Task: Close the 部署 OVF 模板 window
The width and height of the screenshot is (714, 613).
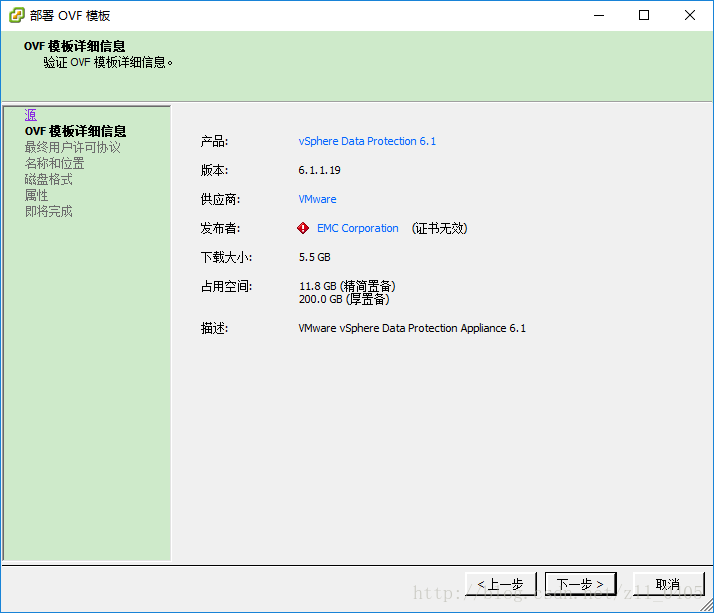Action: 690,15
